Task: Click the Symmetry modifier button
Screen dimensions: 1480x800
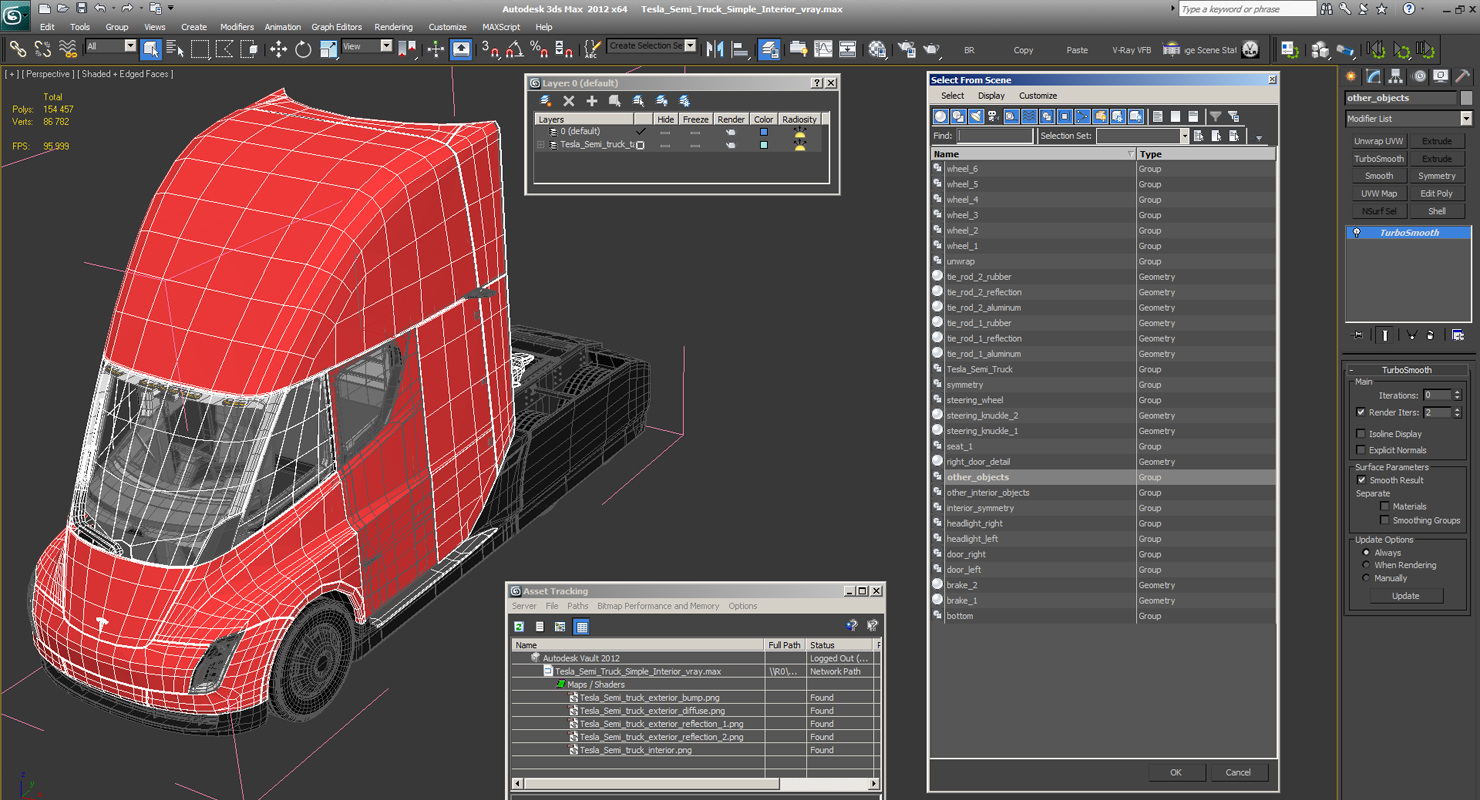Action: 1437,176
